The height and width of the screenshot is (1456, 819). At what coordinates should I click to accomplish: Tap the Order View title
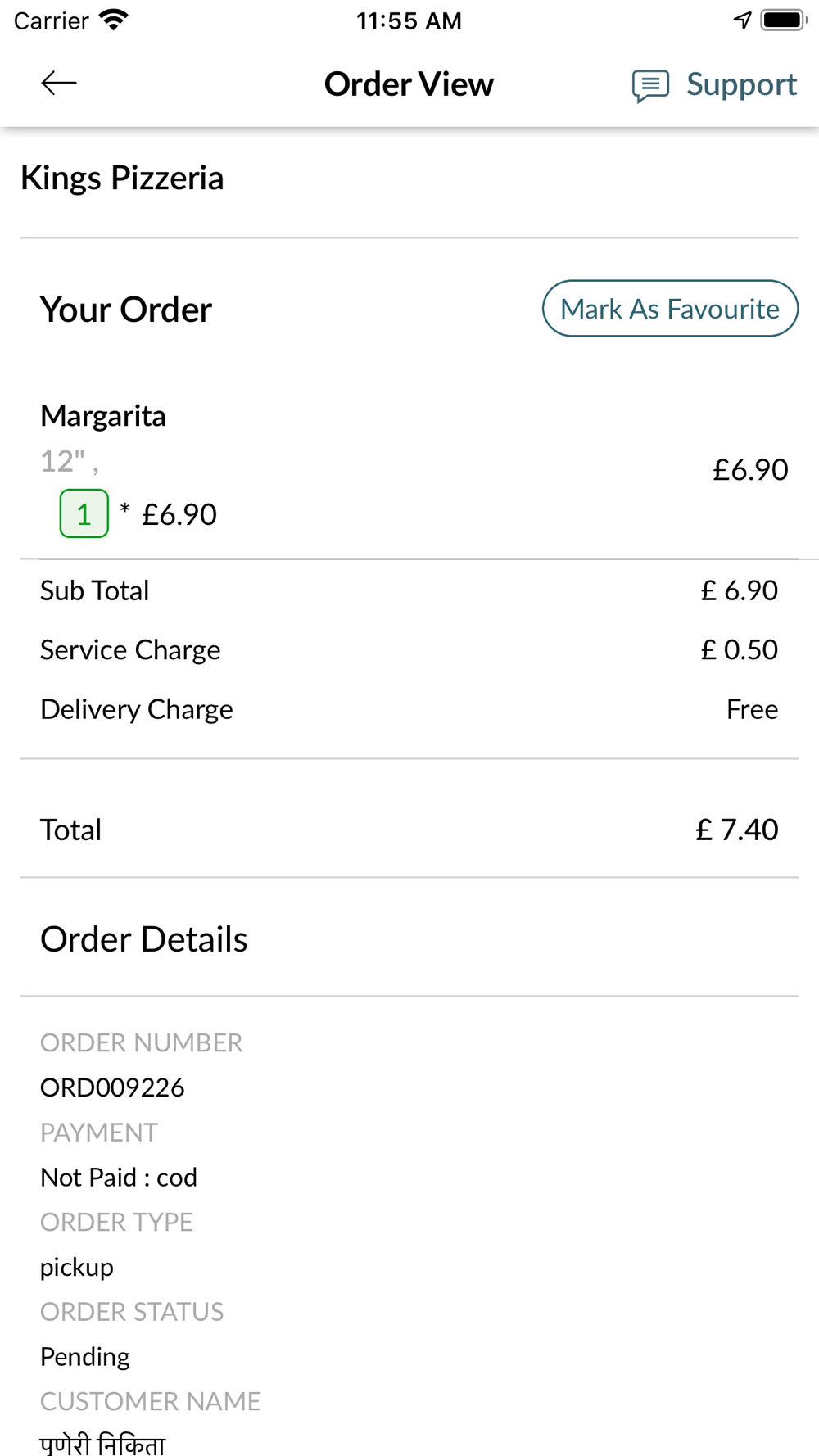[409, 84]
